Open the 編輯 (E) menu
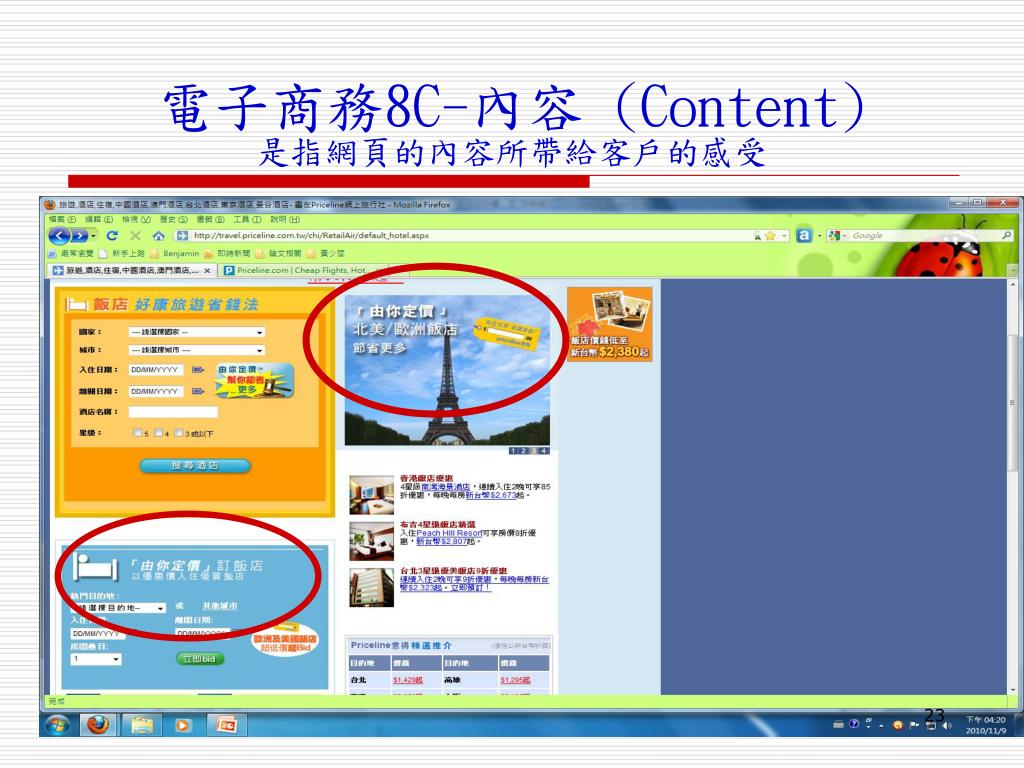The width and height of the screenshot is (1024, 768). click(x=99, y=219)
